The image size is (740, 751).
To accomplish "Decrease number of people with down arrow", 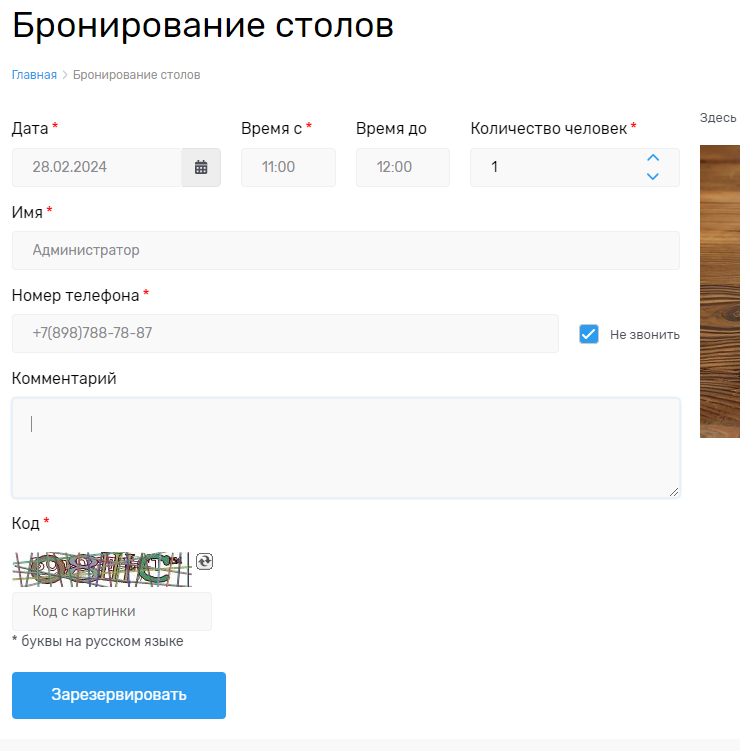I will pos(653,177).
